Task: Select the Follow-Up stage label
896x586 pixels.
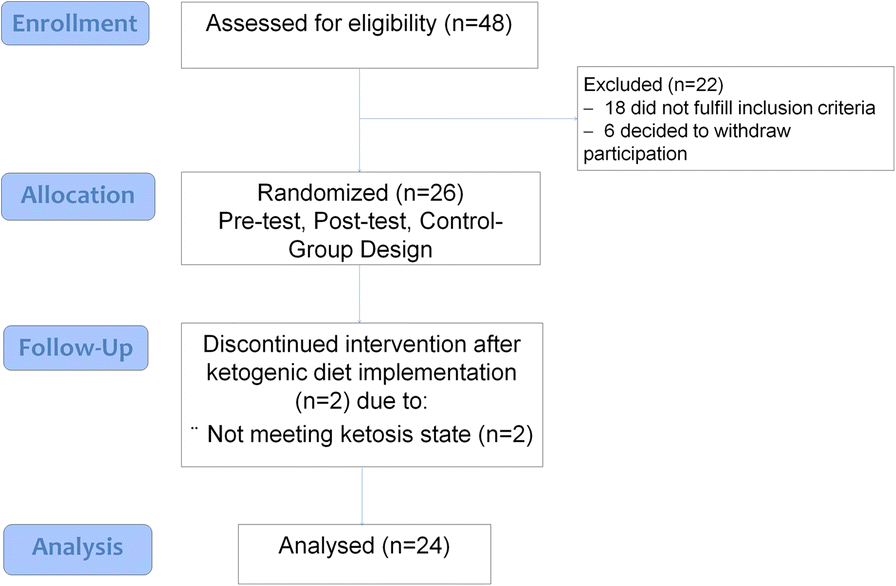Action: [x=77, y=349]
